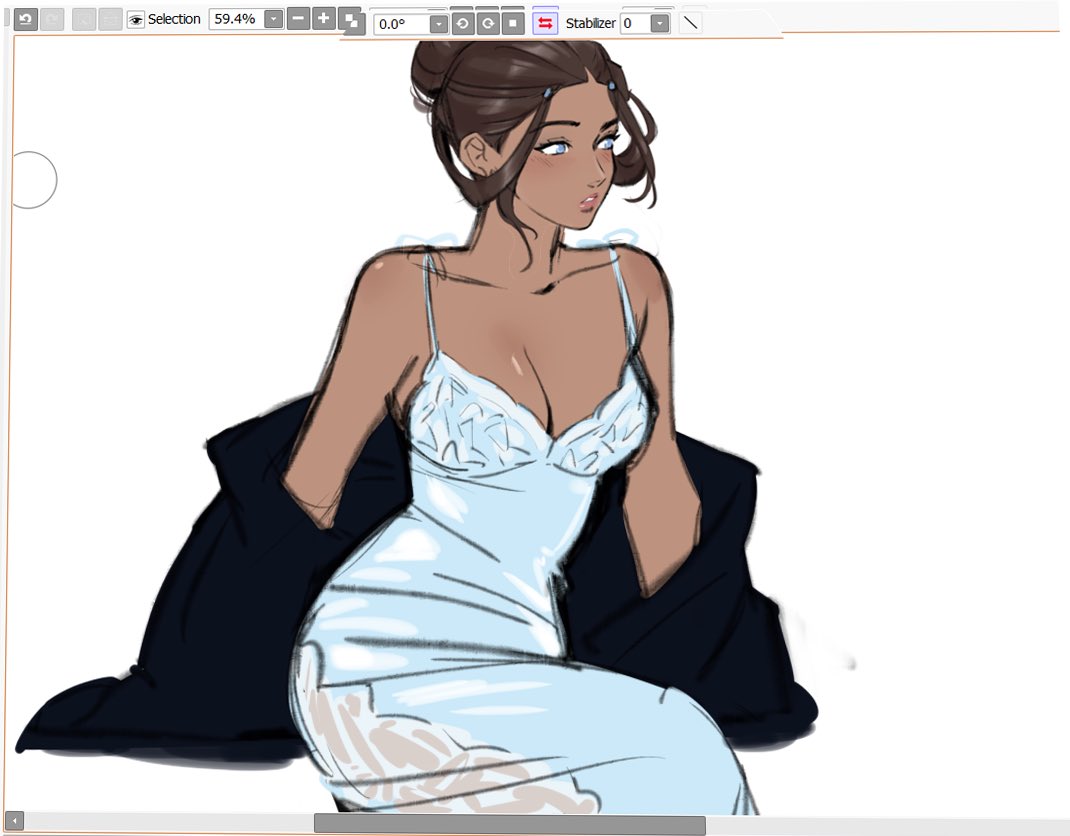Toggle the horizontal flip view button

pos(545,23)
